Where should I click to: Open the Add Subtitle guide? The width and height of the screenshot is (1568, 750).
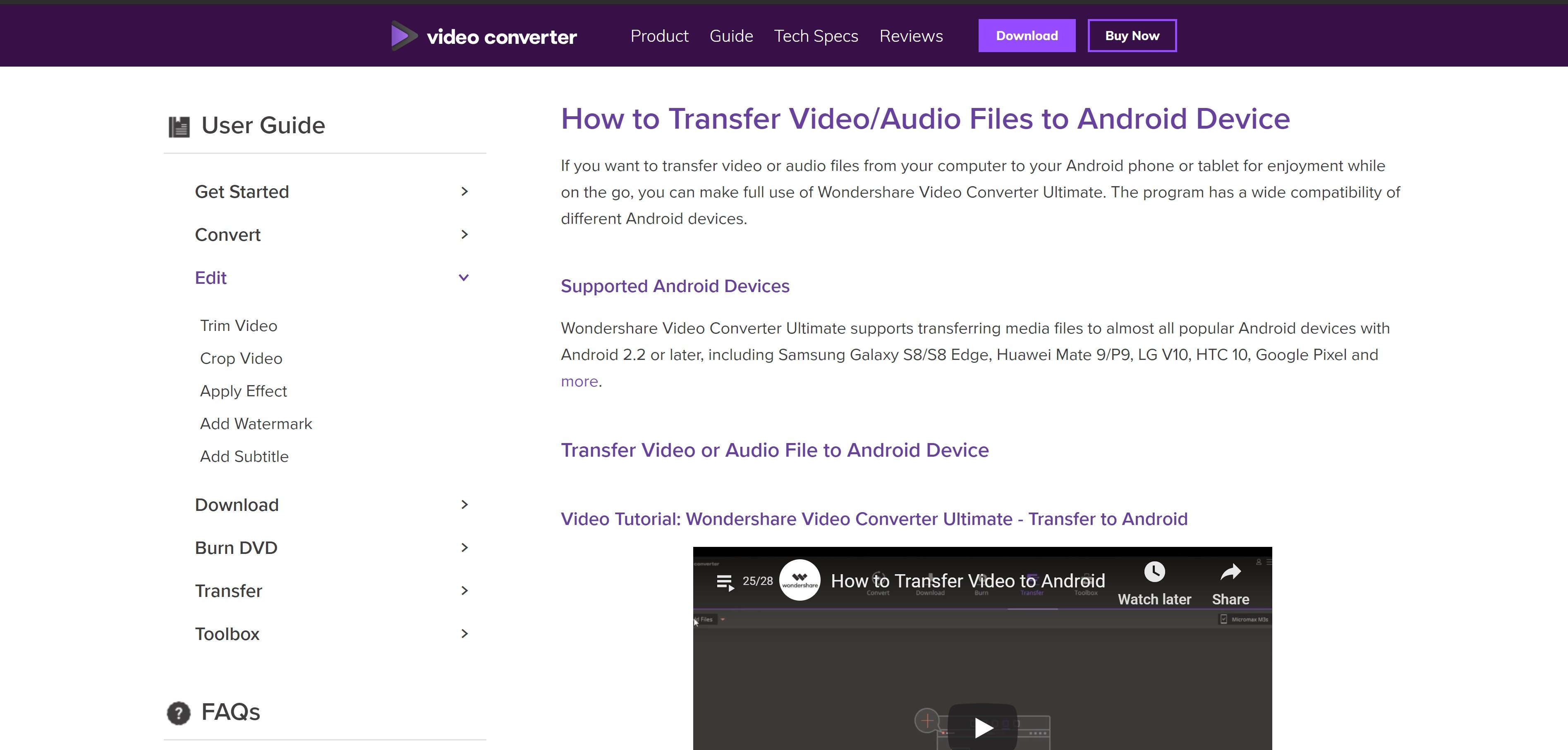[245, 457]
